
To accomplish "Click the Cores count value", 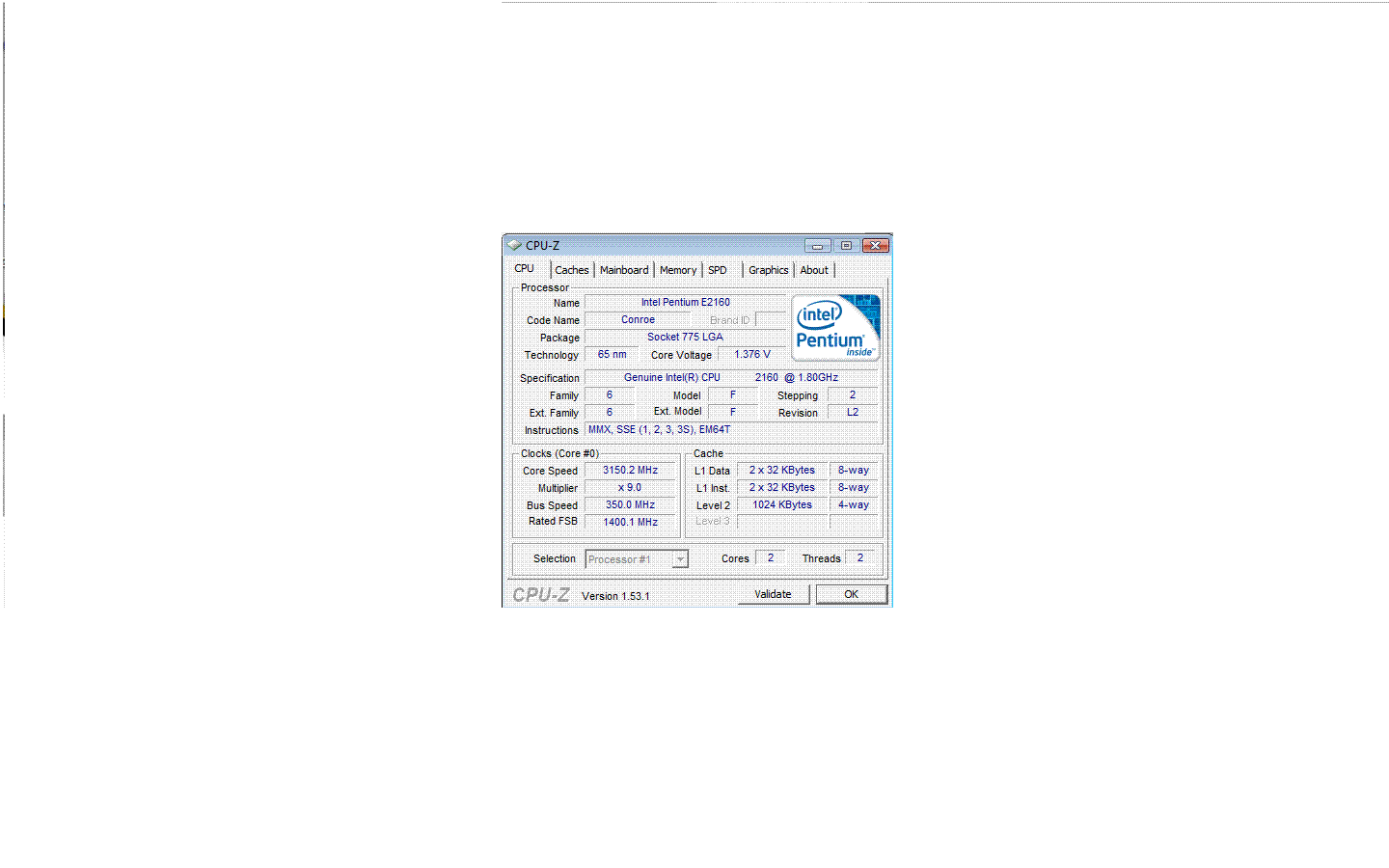I will click(x=771, y=557).
